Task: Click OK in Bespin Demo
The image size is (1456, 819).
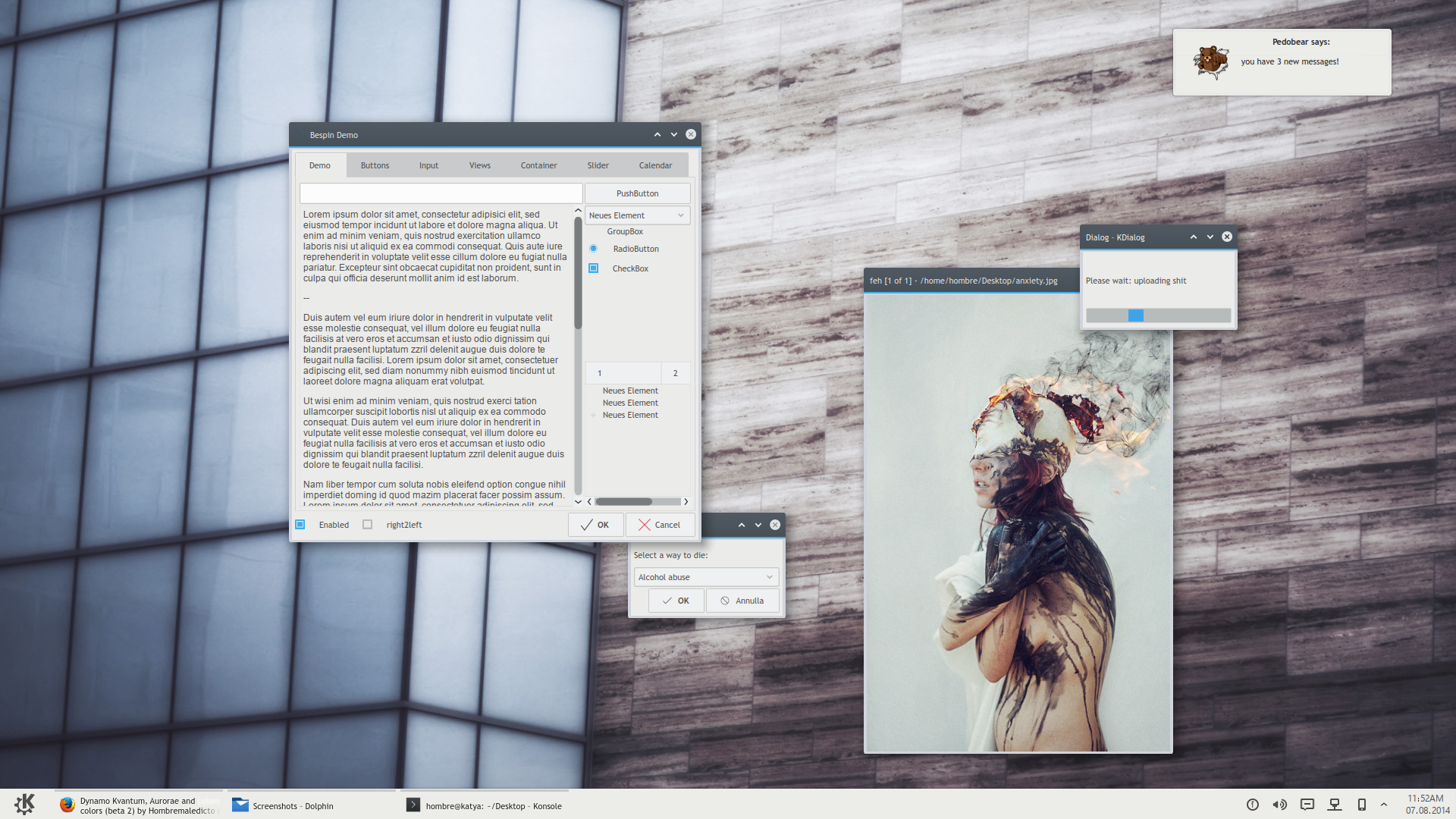Action: [x=595, y=525]
